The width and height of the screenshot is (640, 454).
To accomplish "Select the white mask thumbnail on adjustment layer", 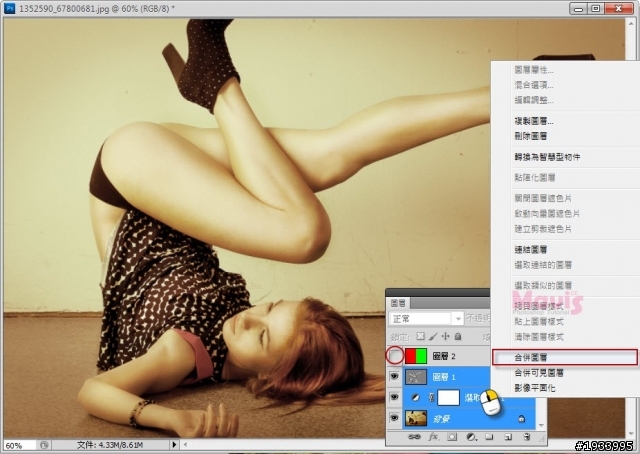I will click(449, 397).
